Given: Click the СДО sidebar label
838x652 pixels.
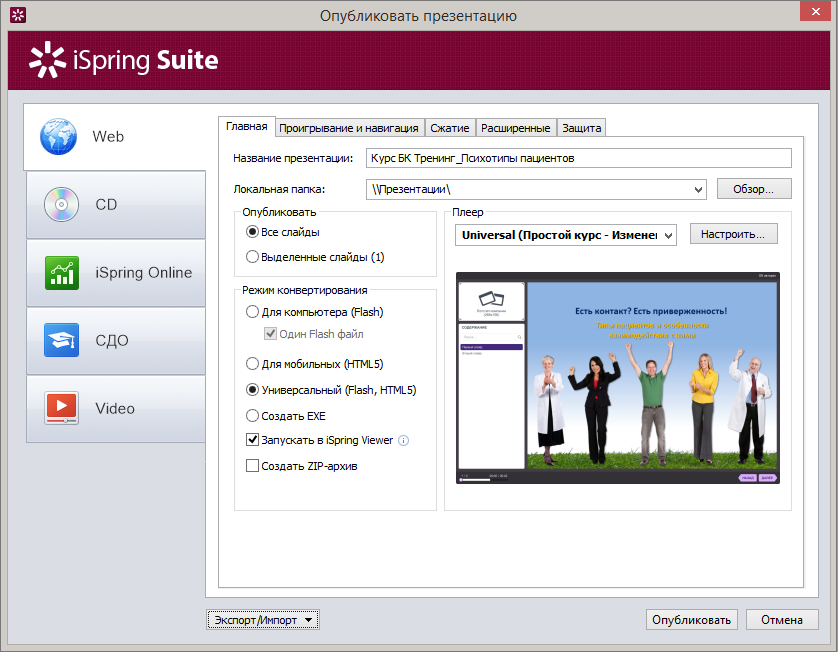Looking at the screenshot, I should [112, 340].
